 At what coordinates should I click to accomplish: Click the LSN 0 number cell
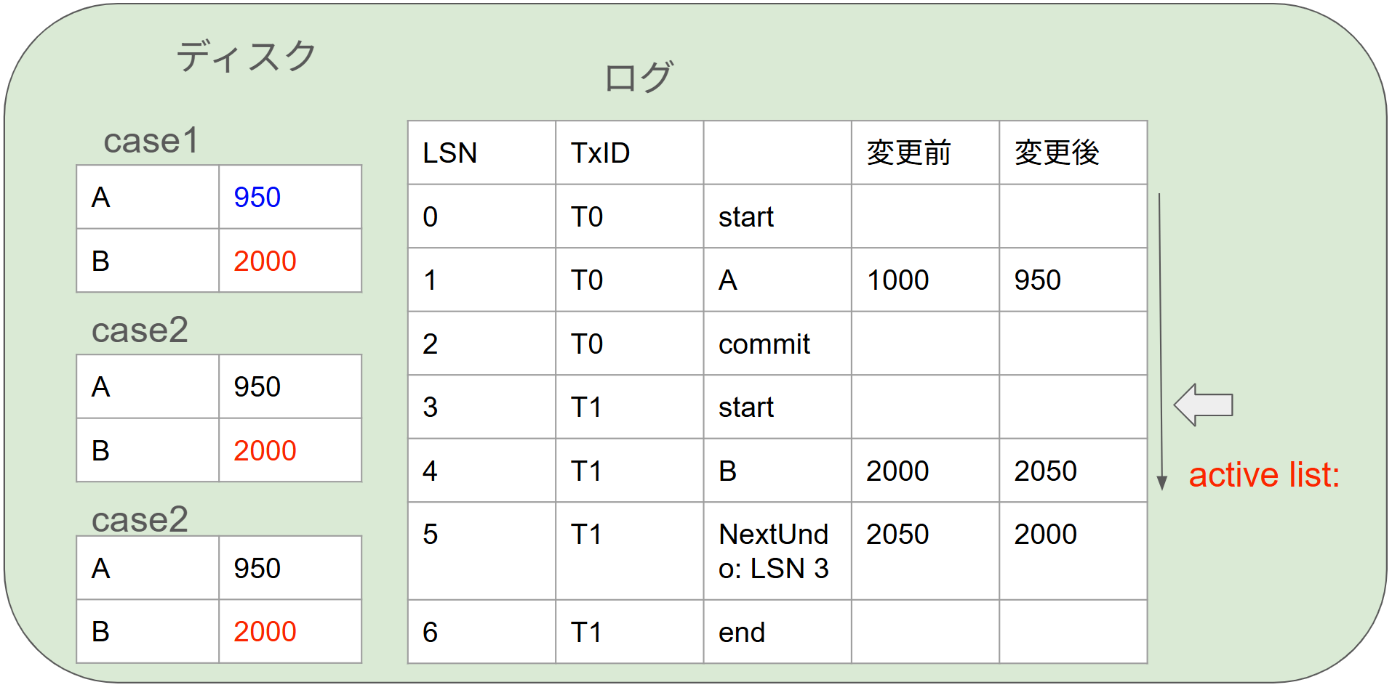coord(482,216)
